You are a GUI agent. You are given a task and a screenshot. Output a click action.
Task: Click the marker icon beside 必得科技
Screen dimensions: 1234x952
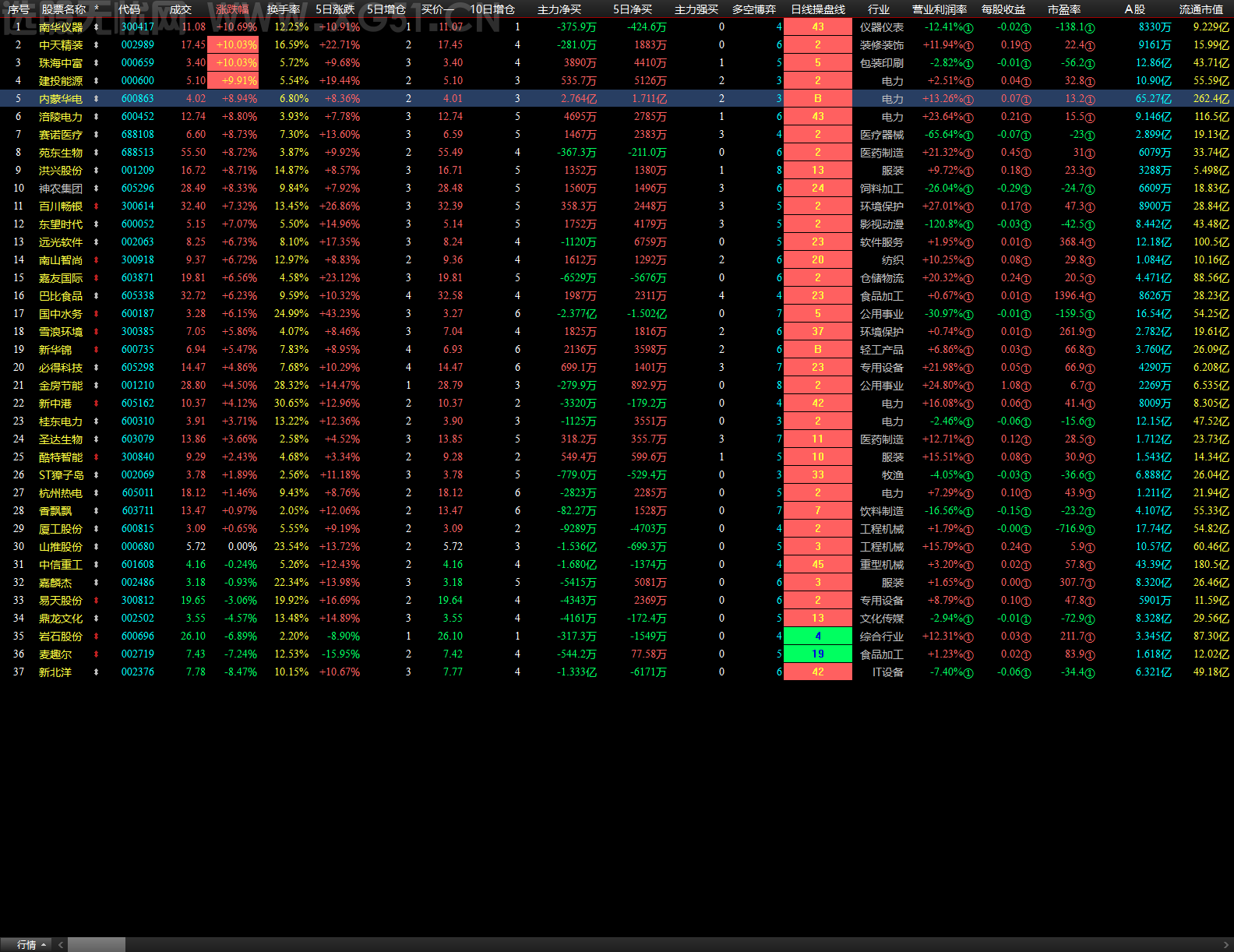pos(97,368)
